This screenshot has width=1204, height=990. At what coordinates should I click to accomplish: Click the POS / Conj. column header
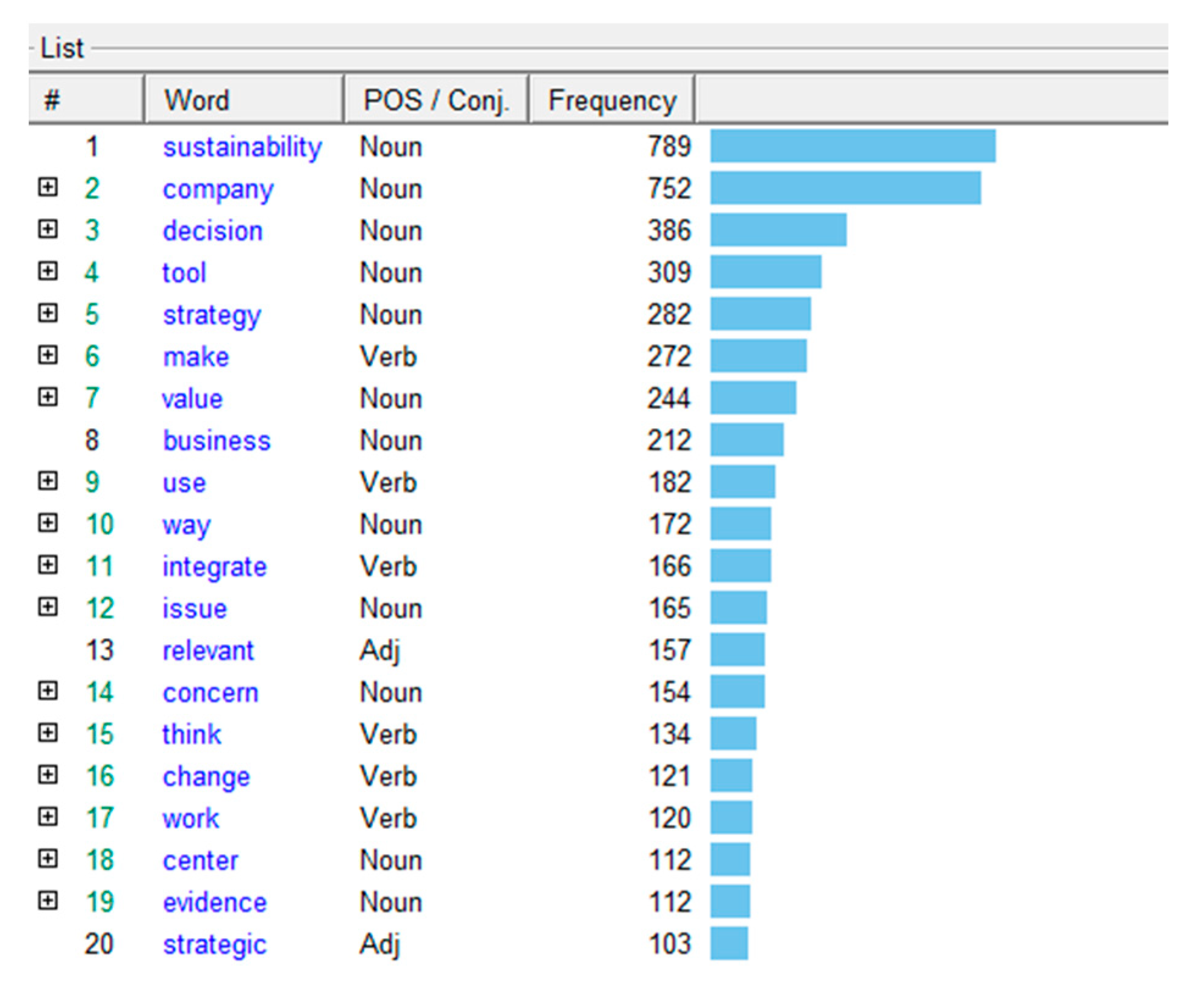pyautogui.click(x=436, y=99)
